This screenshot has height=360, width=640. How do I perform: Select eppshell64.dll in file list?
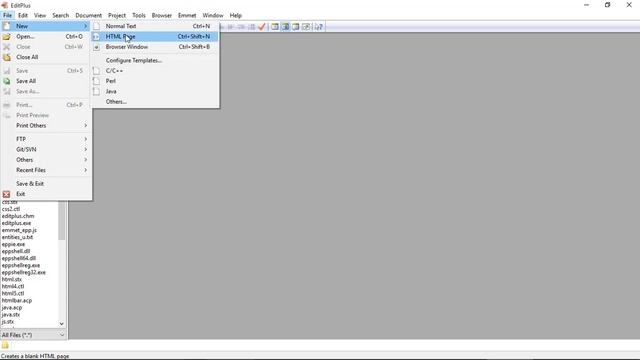pyautogui.click(x=19, y=258)
